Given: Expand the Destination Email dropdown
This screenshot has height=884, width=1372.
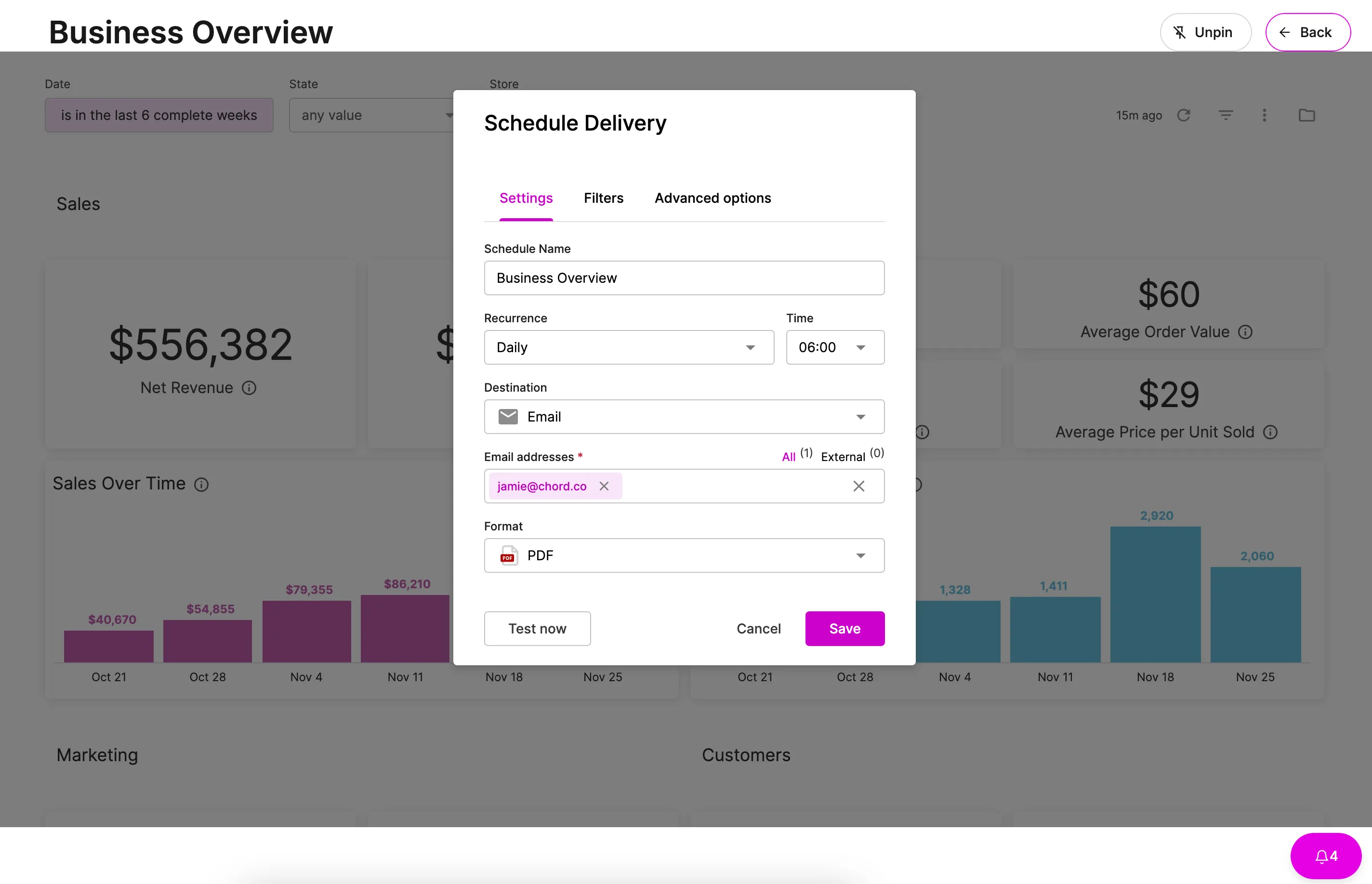Looking at the screenshot, I should tap(684, 417).
